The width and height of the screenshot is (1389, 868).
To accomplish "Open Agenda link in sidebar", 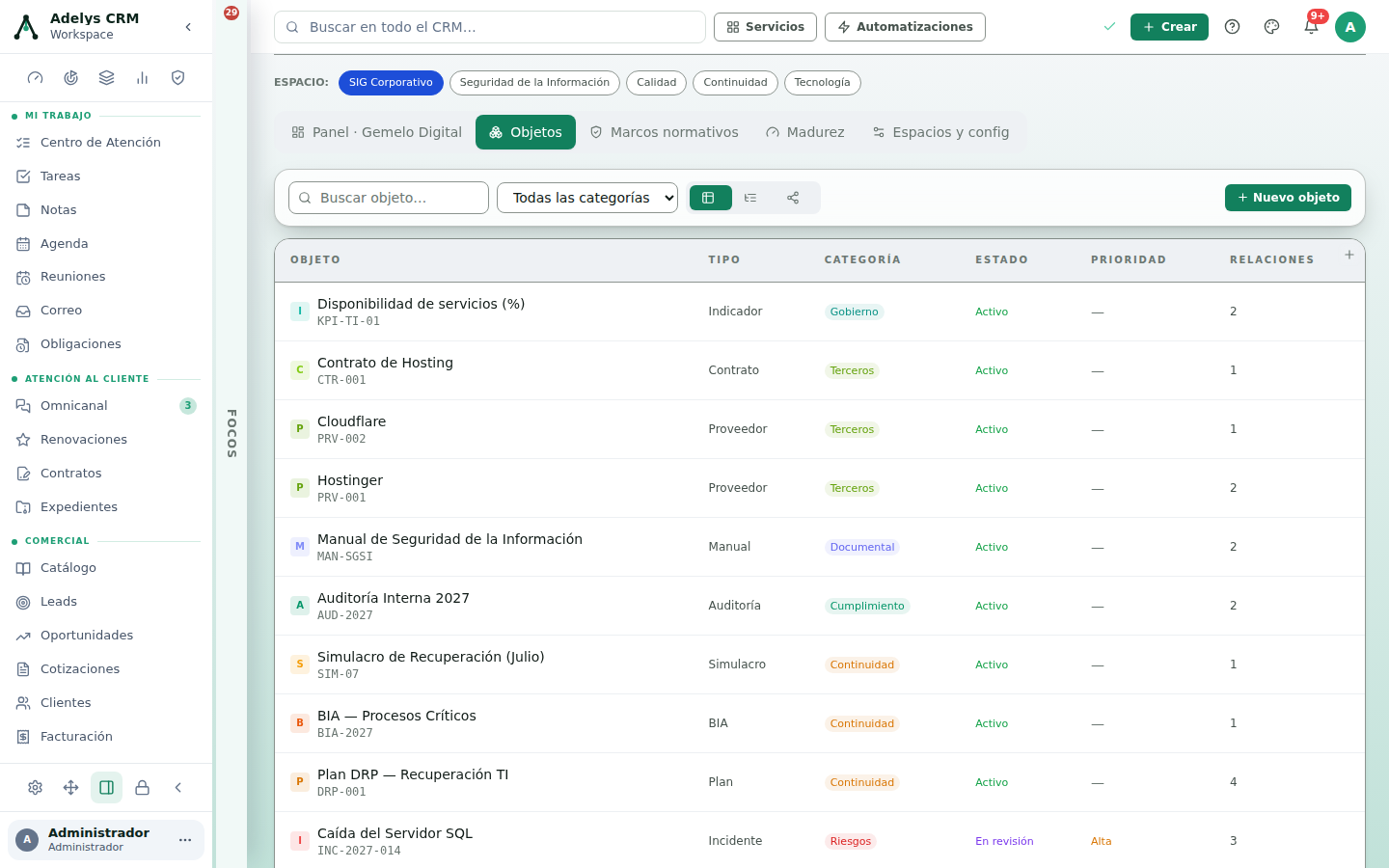I will pos(106,244).
